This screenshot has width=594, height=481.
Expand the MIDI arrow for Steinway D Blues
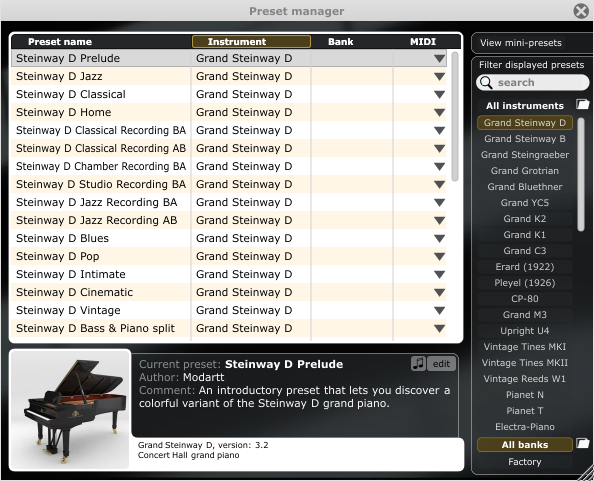tap(439, 239)
